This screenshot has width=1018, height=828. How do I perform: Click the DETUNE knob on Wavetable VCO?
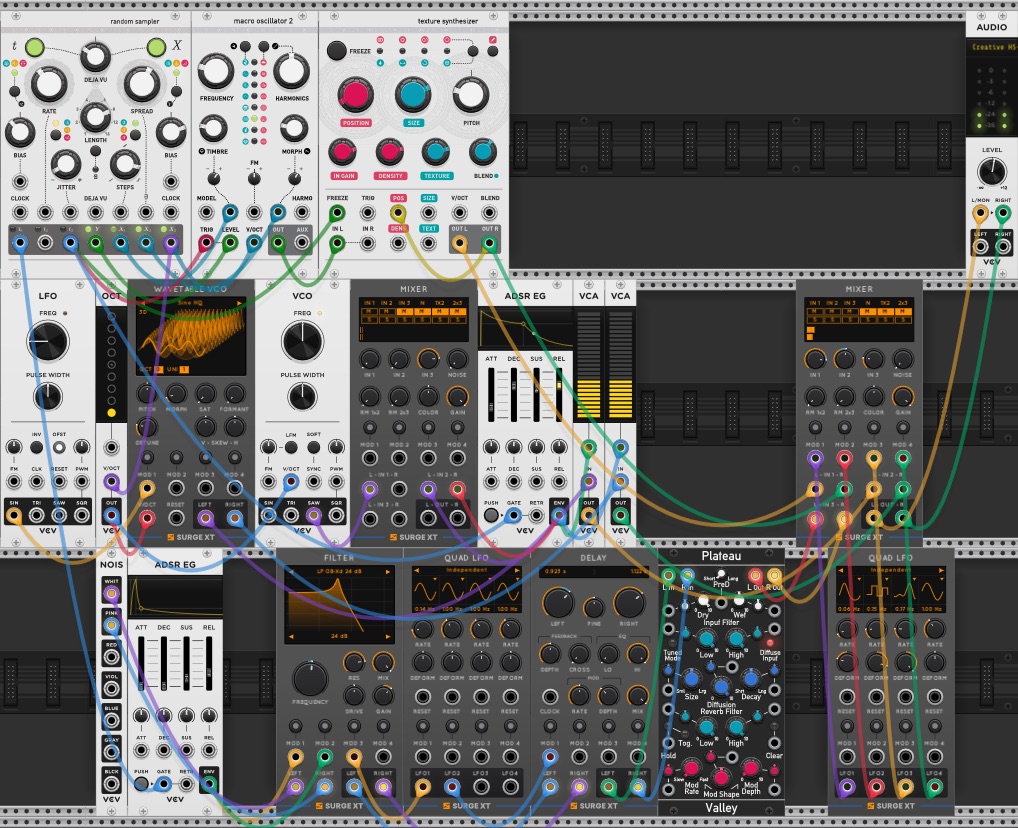tap(147, 427)
